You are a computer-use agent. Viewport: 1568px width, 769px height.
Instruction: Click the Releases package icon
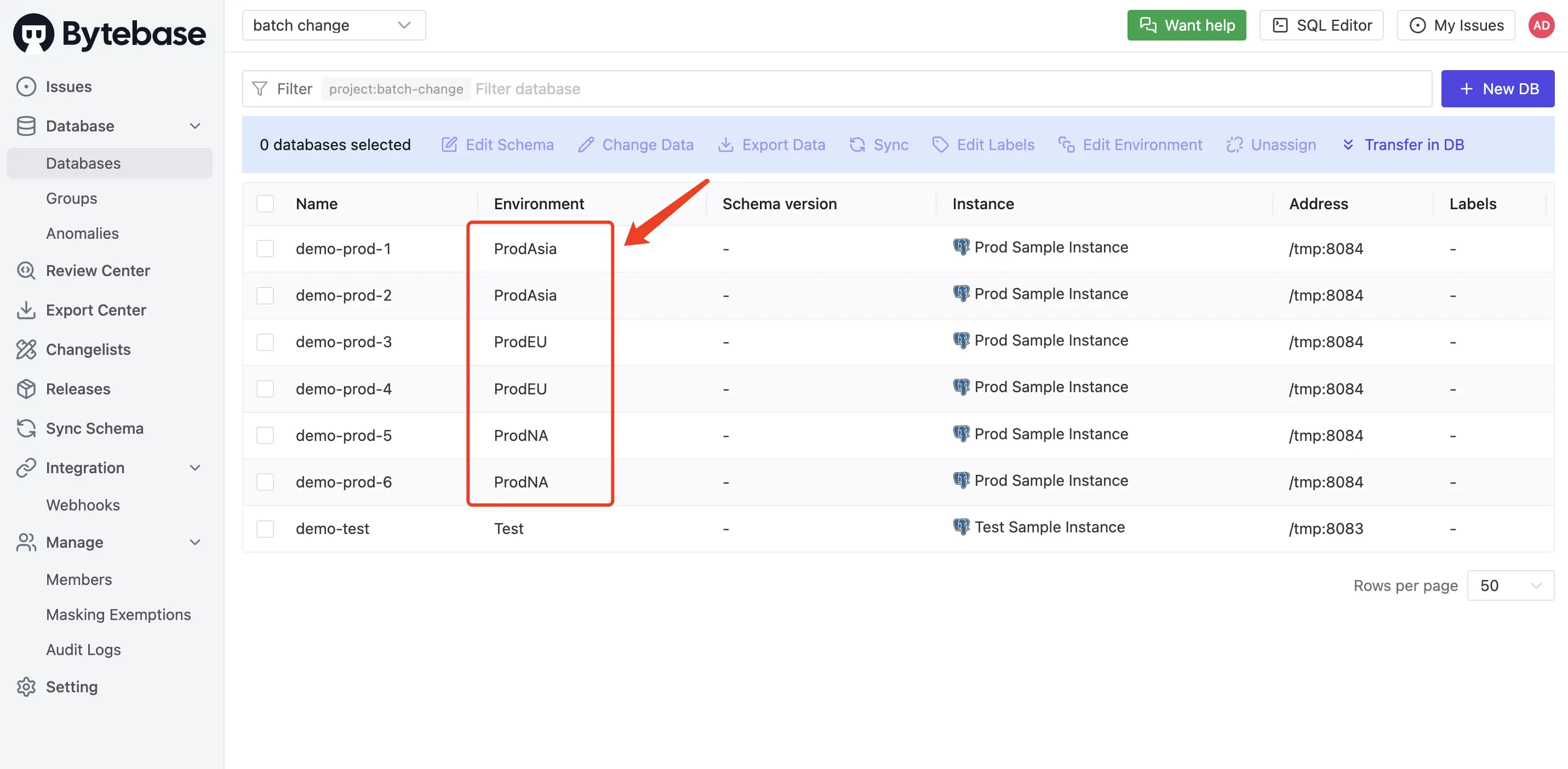[26, 389]
